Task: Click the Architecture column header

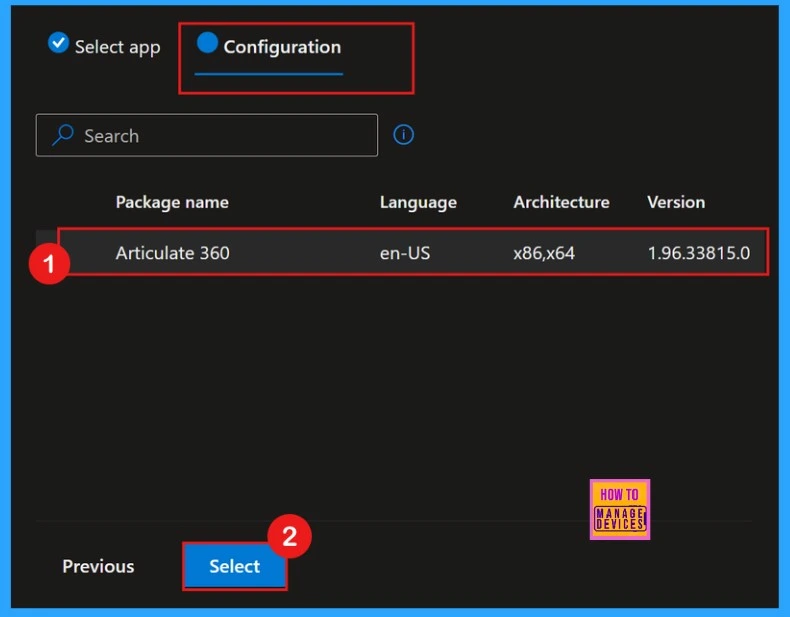Action: (561, 202)
